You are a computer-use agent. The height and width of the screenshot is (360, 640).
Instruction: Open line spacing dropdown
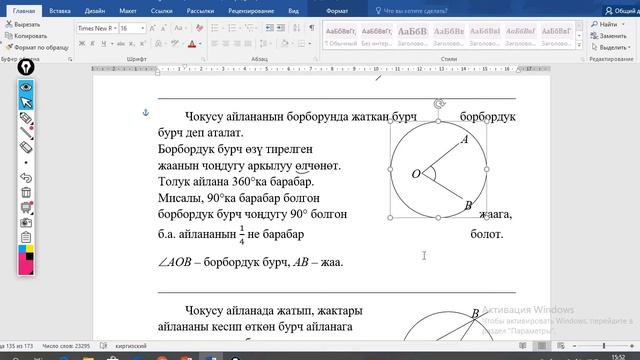(266, 43)
